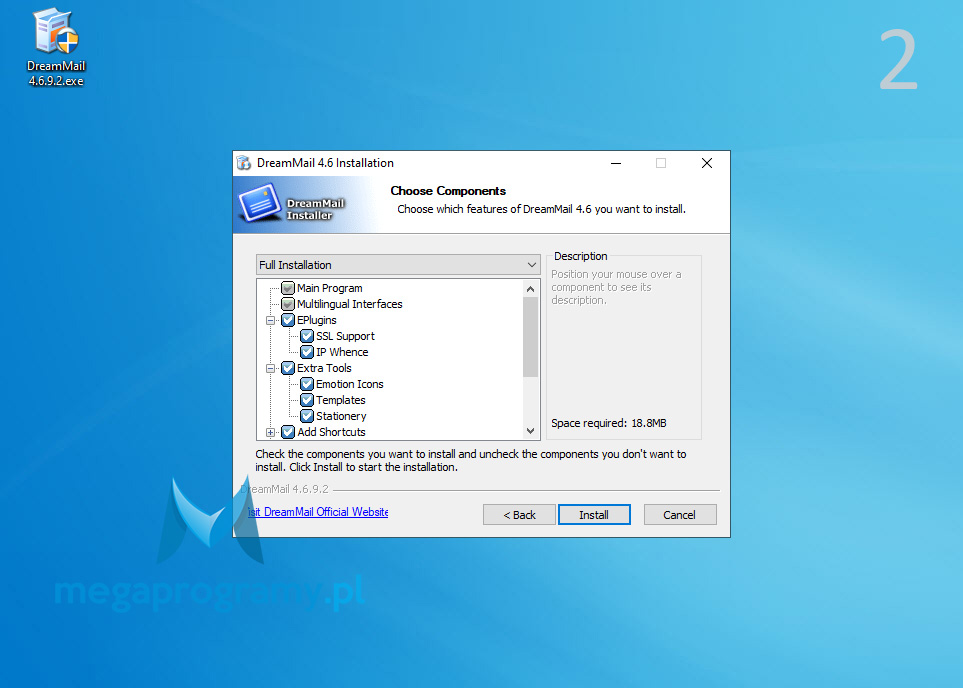Close the DreamMail Installation window
The height and width of the screenshot is (688, 963).
tap(707, 163)
